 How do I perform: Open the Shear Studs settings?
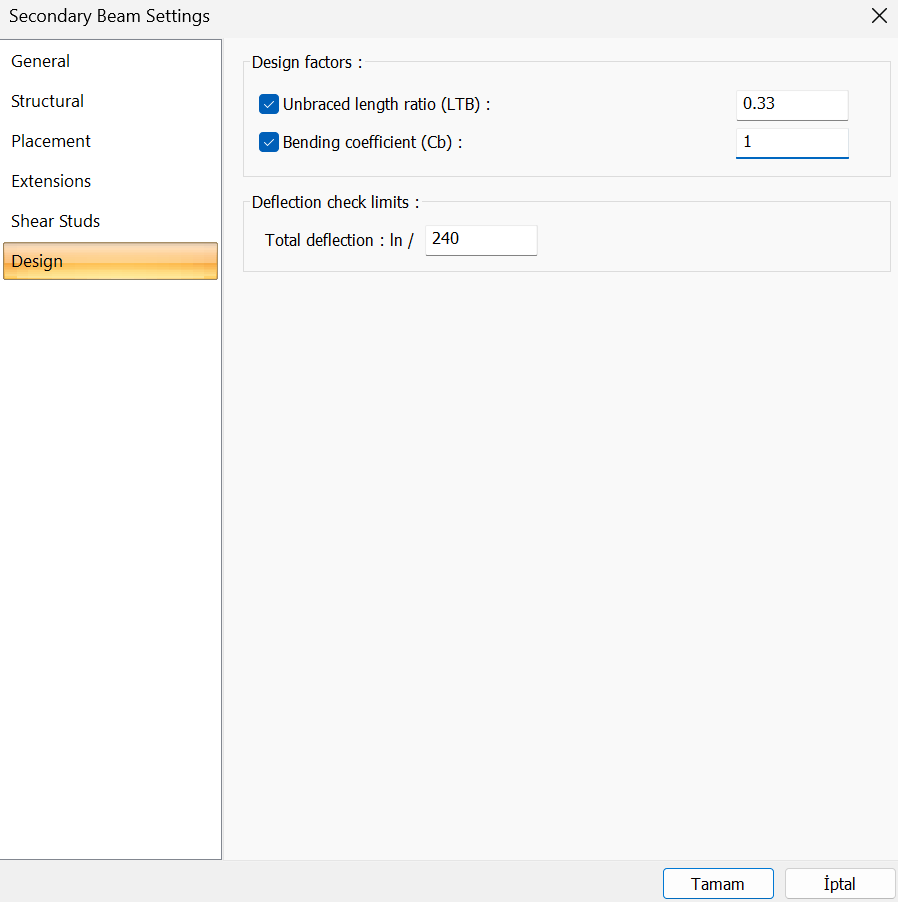[x=56, y=221]
